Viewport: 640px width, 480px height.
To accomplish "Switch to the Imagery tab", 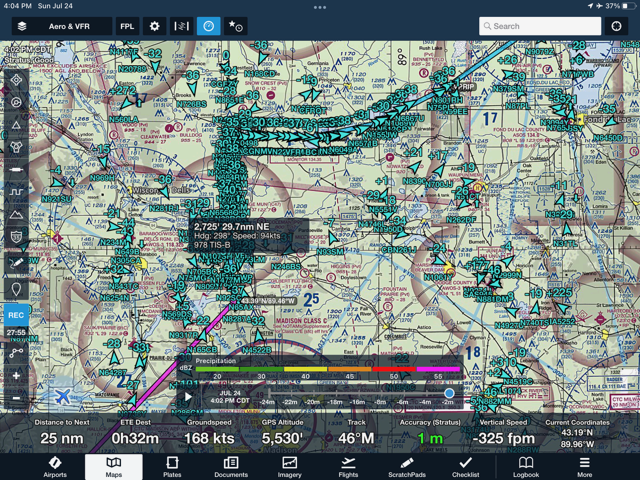I will coord(289,467).
